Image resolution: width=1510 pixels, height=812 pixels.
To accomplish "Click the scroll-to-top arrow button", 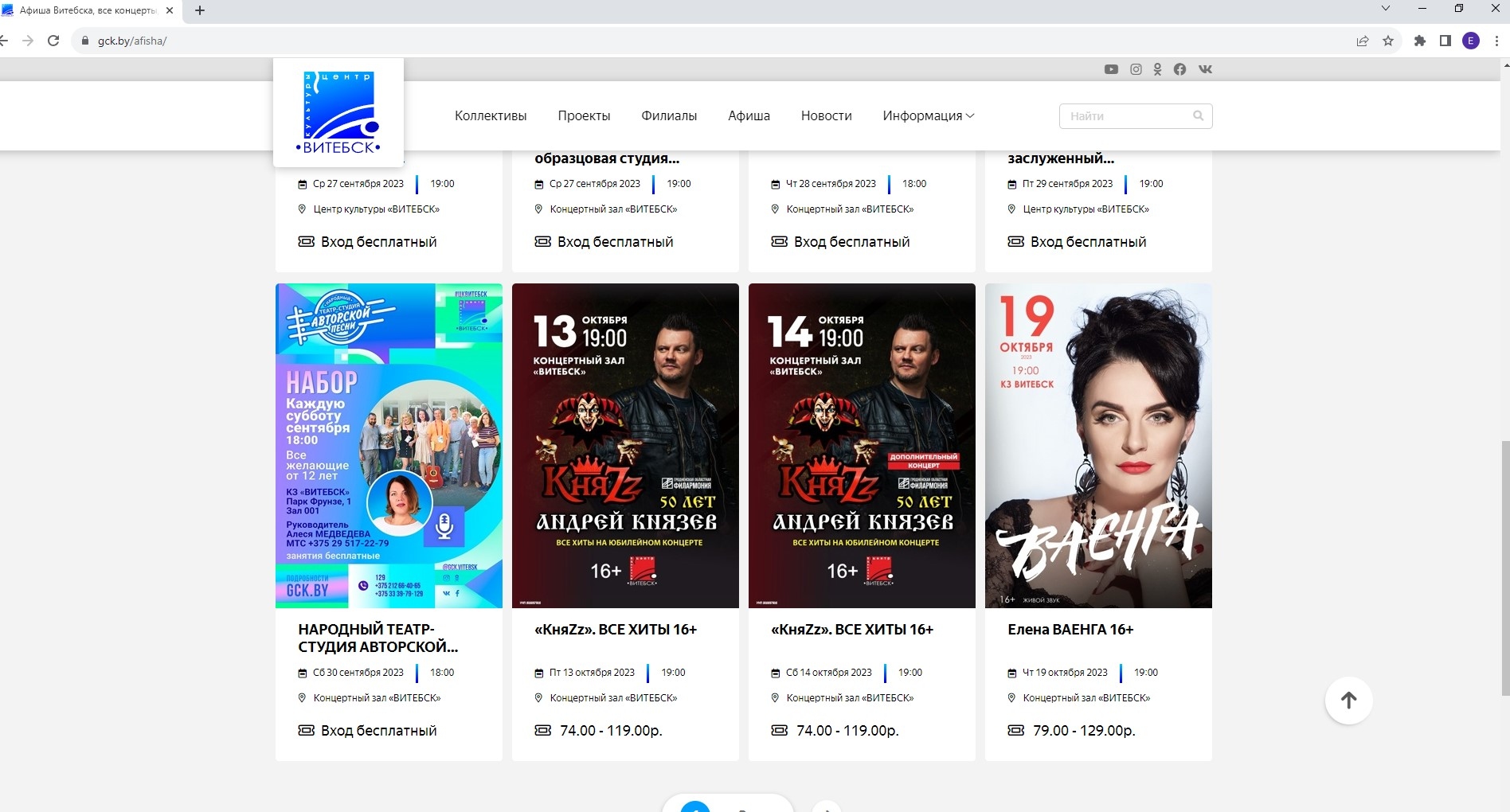I will point(1348,701).
